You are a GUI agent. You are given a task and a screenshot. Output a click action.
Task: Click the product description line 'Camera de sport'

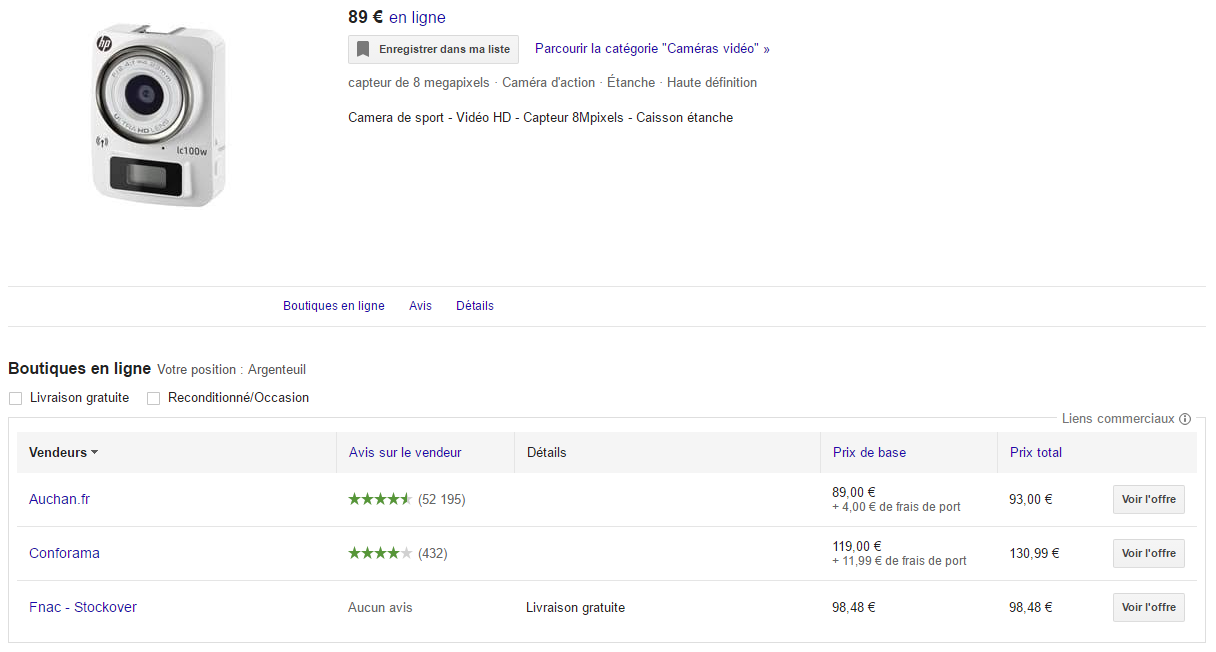[x=540, y=117]
